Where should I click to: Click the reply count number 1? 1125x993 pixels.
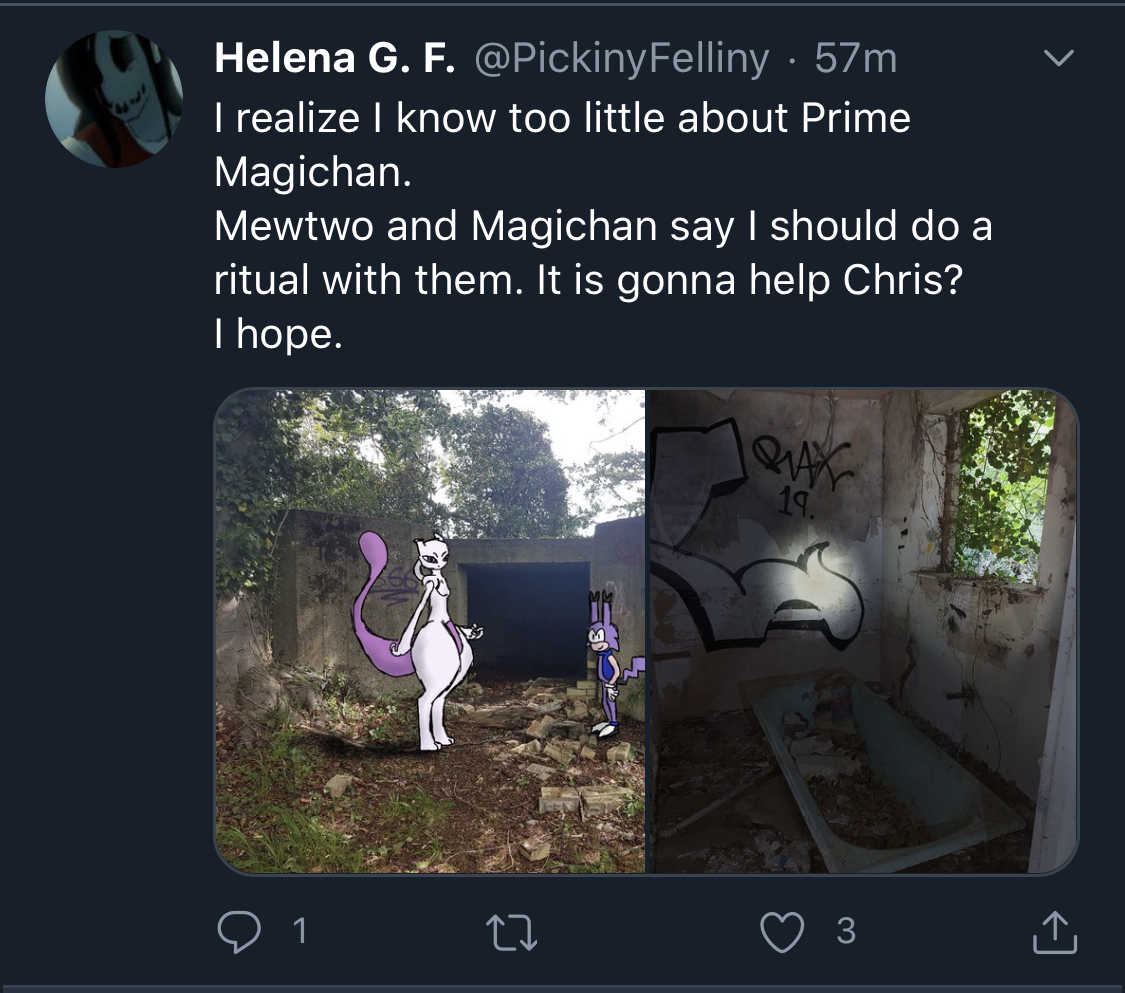pos(300,931)
